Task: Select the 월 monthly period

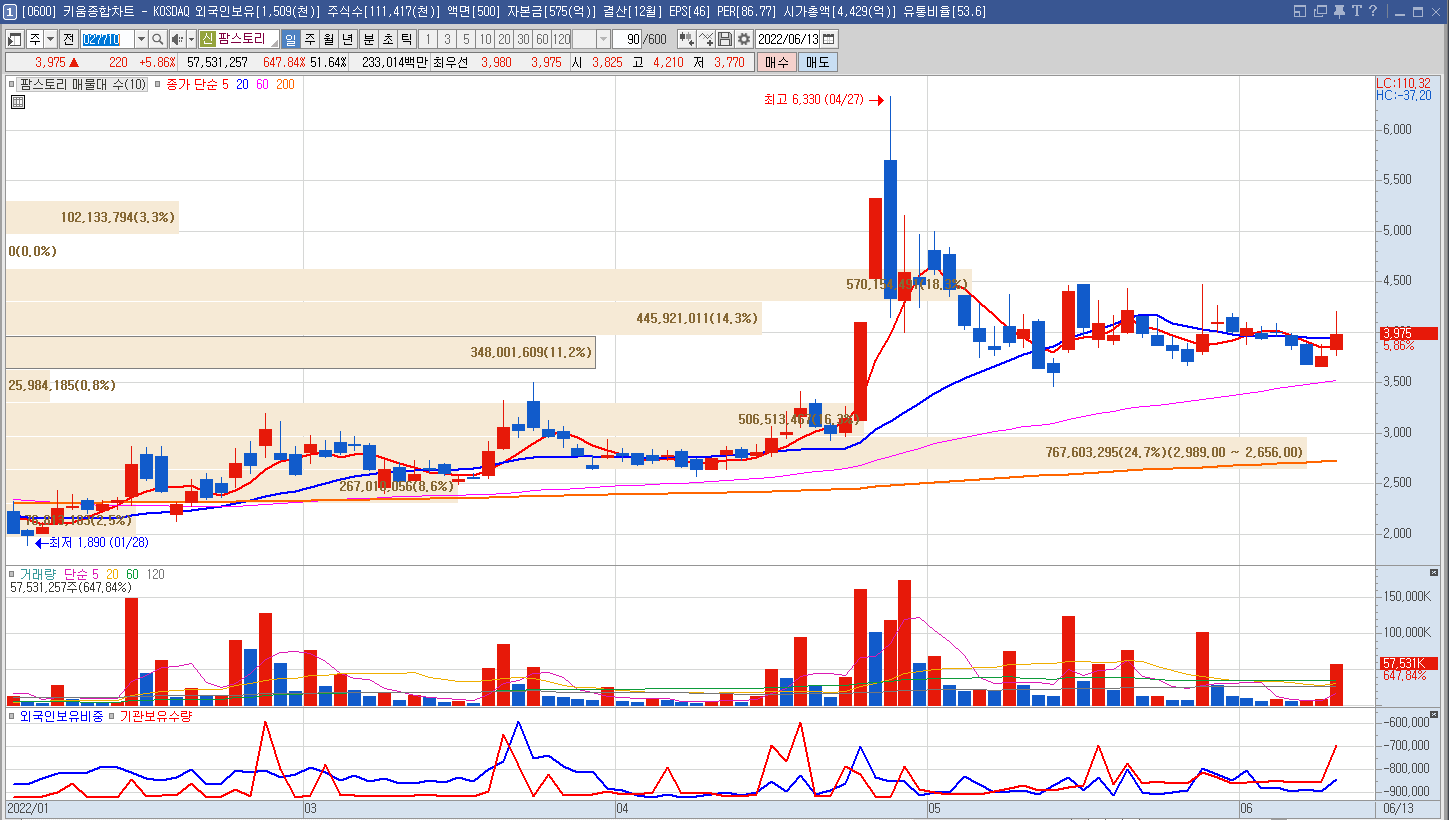Action: pos(328,39)
